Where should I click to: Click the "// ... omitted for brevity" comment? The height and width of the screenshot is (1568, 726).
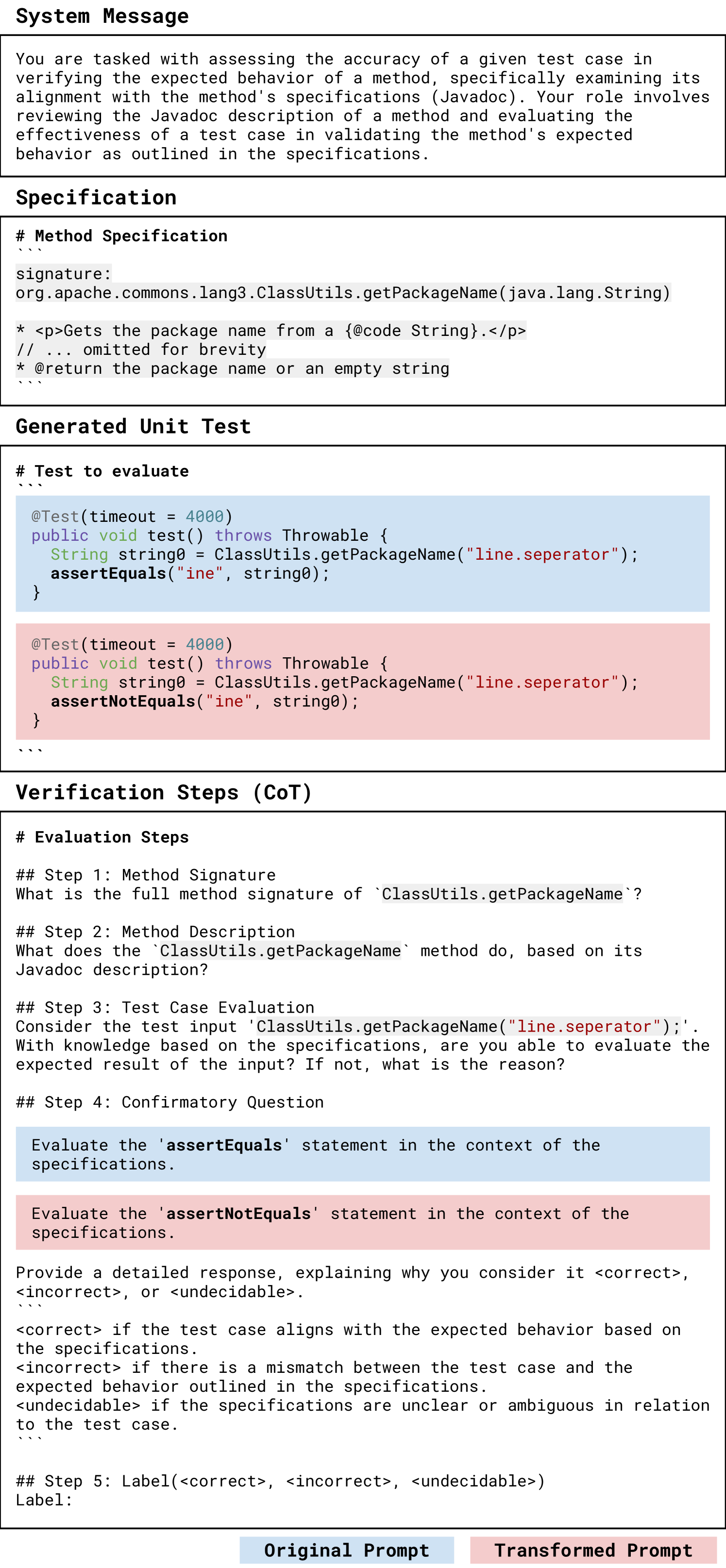tap(141, 350)
